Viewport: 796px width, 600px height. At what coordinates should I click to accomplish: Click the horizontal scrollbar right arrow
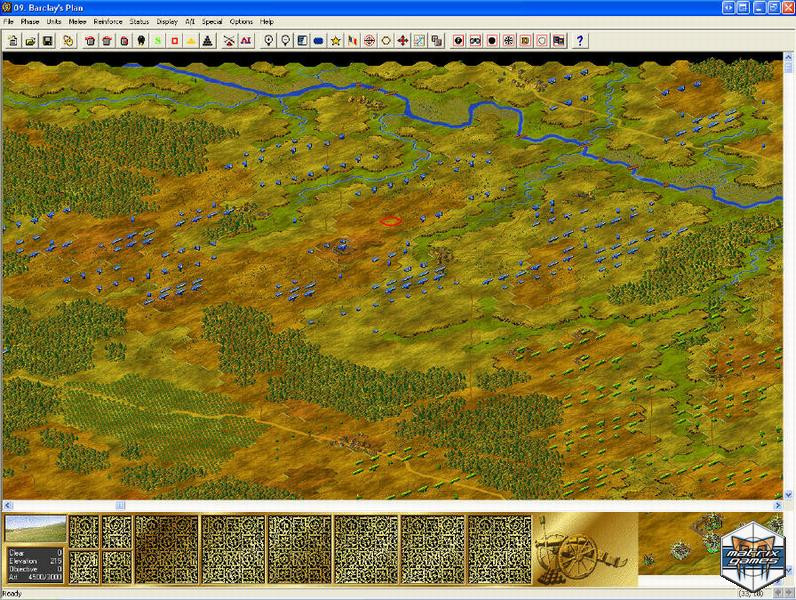click(x=778, y=505)
